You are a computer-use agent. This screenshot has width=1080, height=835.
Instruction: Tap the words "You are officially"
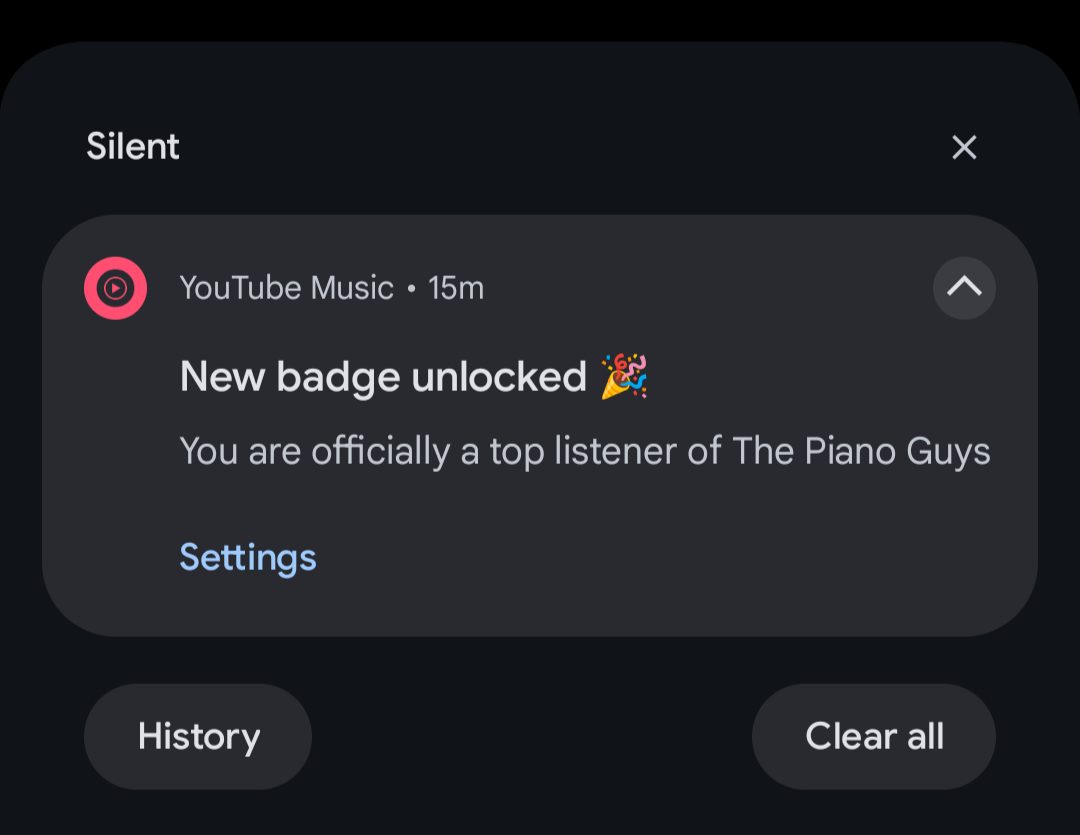(x=314, y=451)
